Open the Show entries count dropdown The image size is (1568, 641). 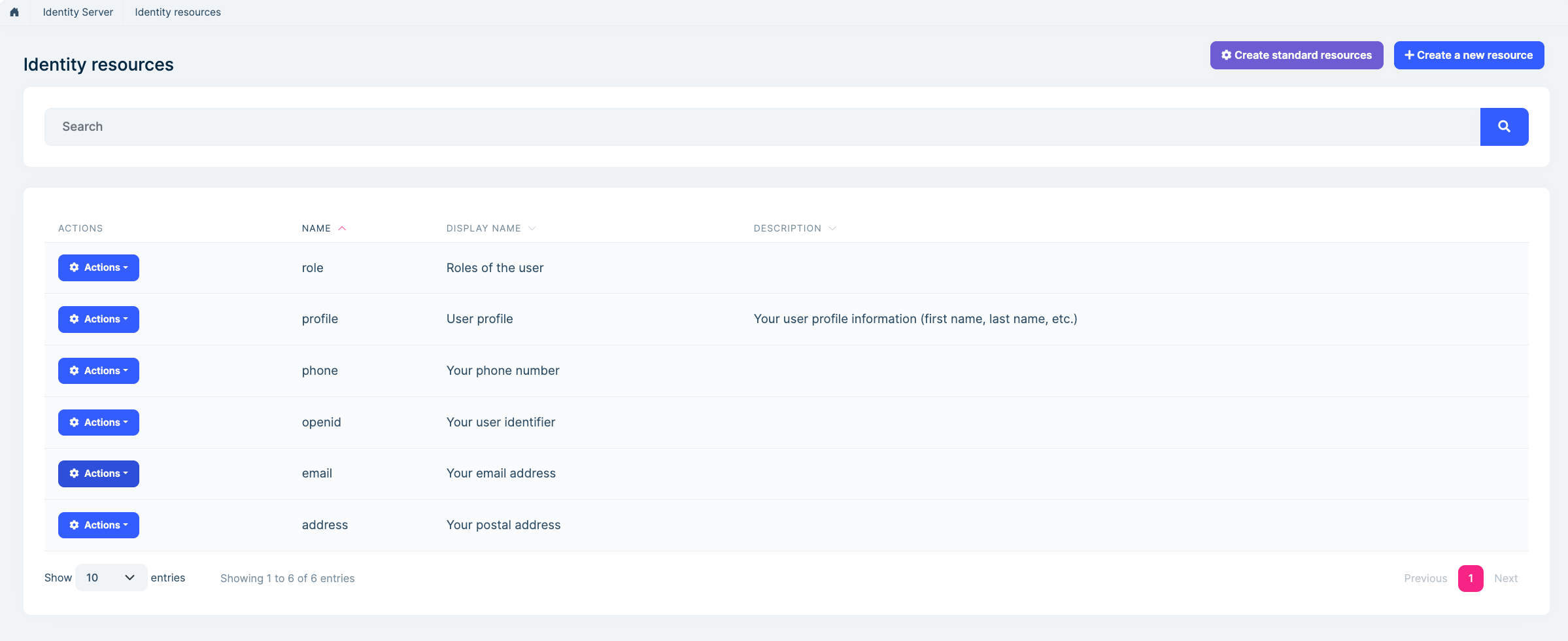(111, 578)
